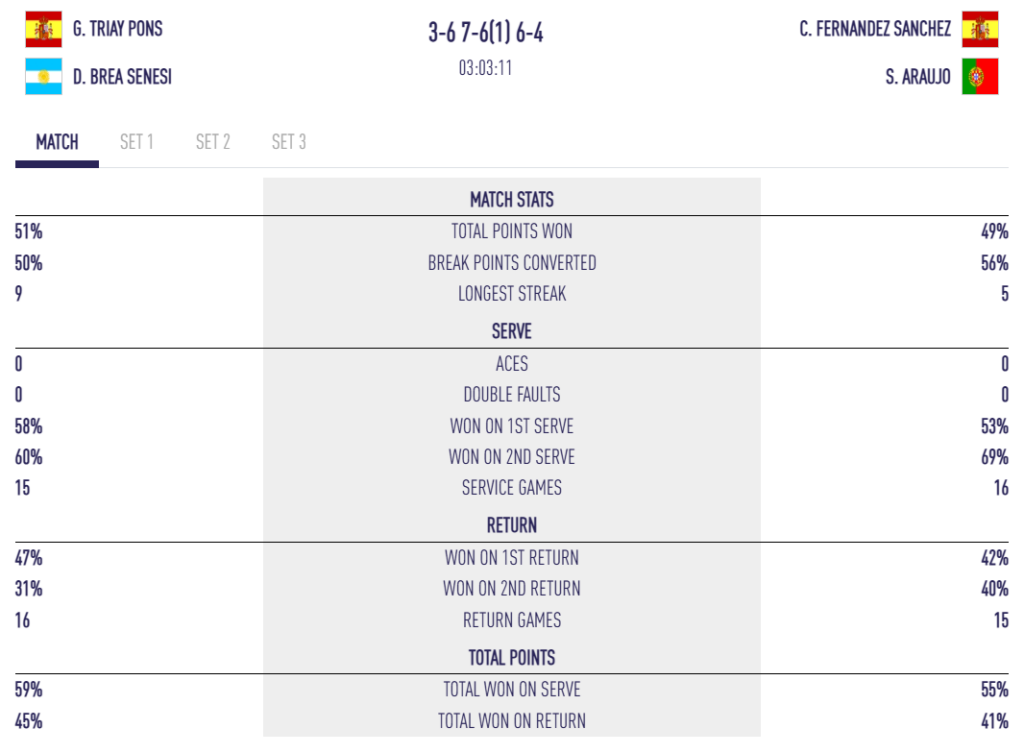The height and width of the screenshot is (753, 1024).
Task: Click the MATCH tab
Action: [x=57, y=142]
